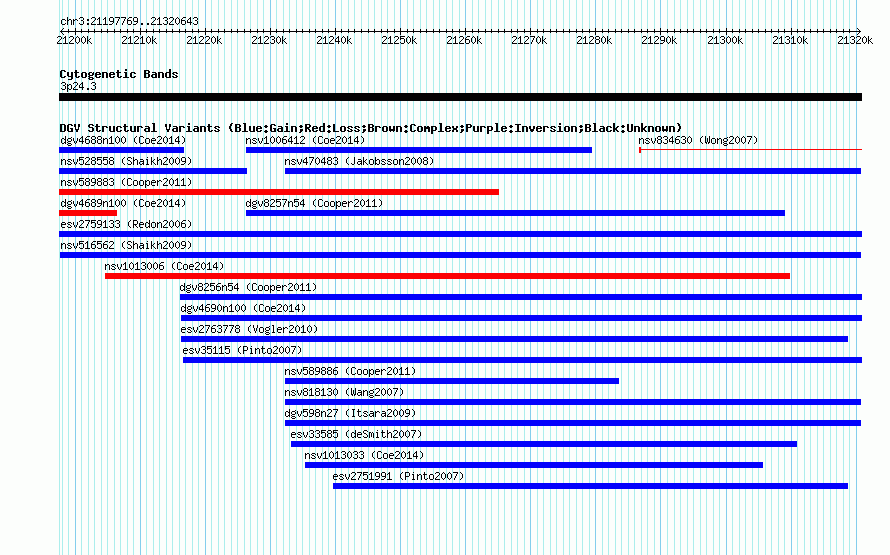The height and width of the screenshot is (555, 890).
Task: Select blue bar under esv2759133 (Redon2006)
Action: pos(461,234)
